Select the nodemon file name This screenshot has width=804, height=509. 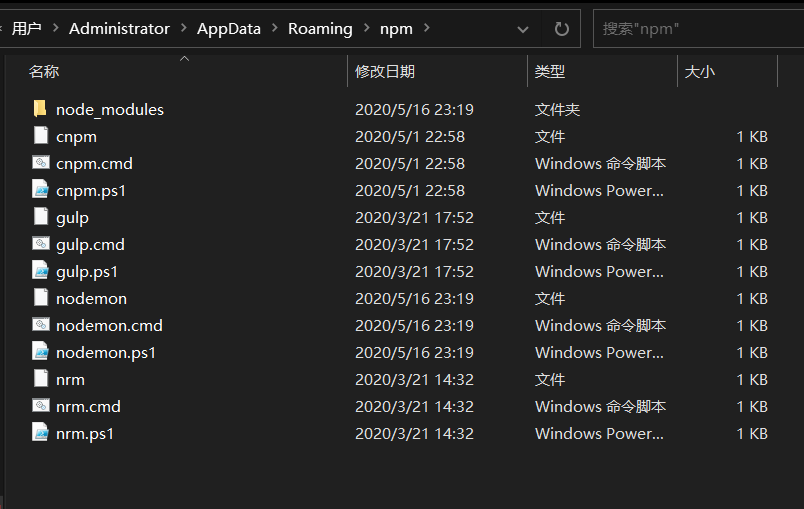[91, 298]
